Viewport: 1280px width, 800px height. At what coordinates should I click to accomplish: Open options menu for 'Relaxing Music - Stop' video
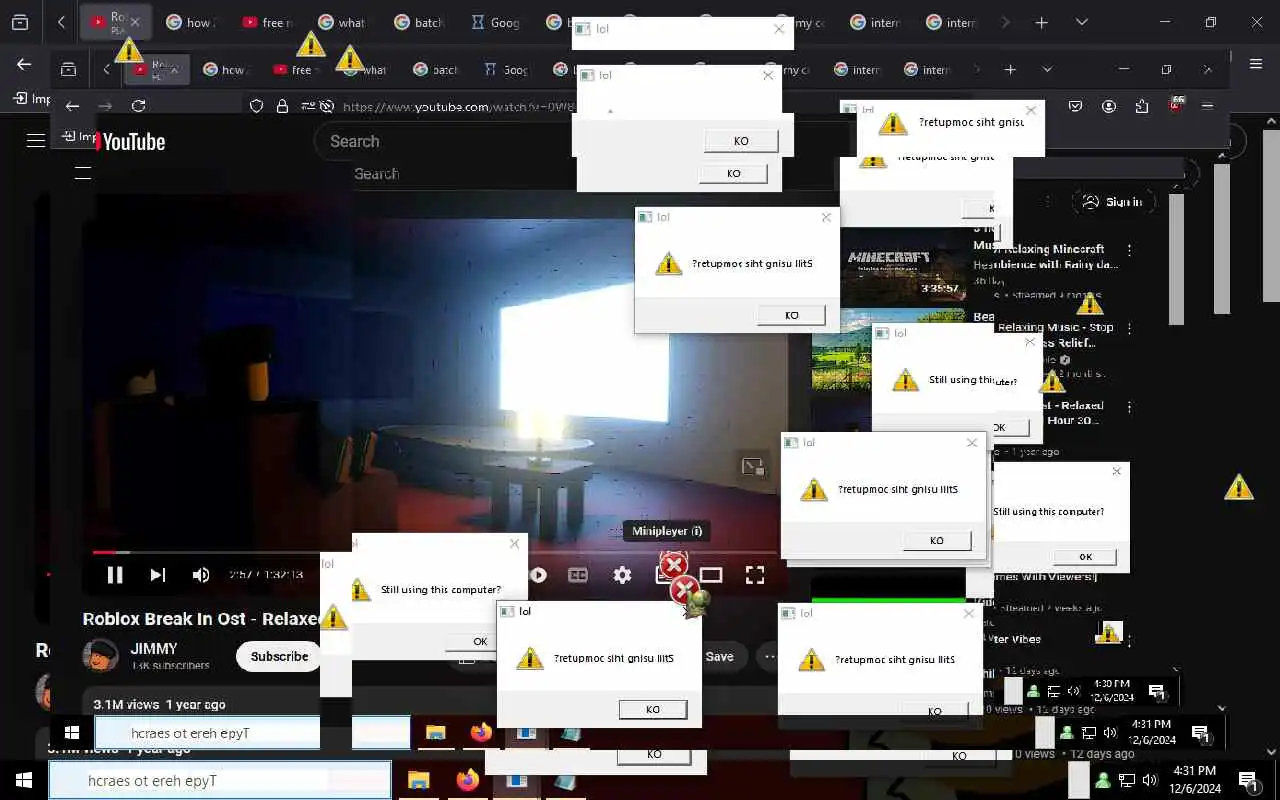[1129, 328]
